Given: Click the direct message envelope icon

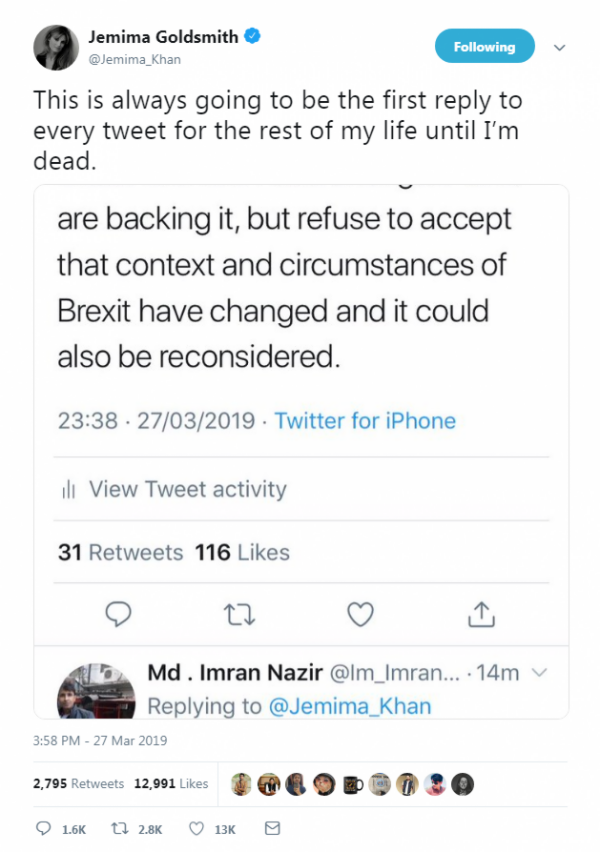Looking at the screenshot, I should [270, 829].
